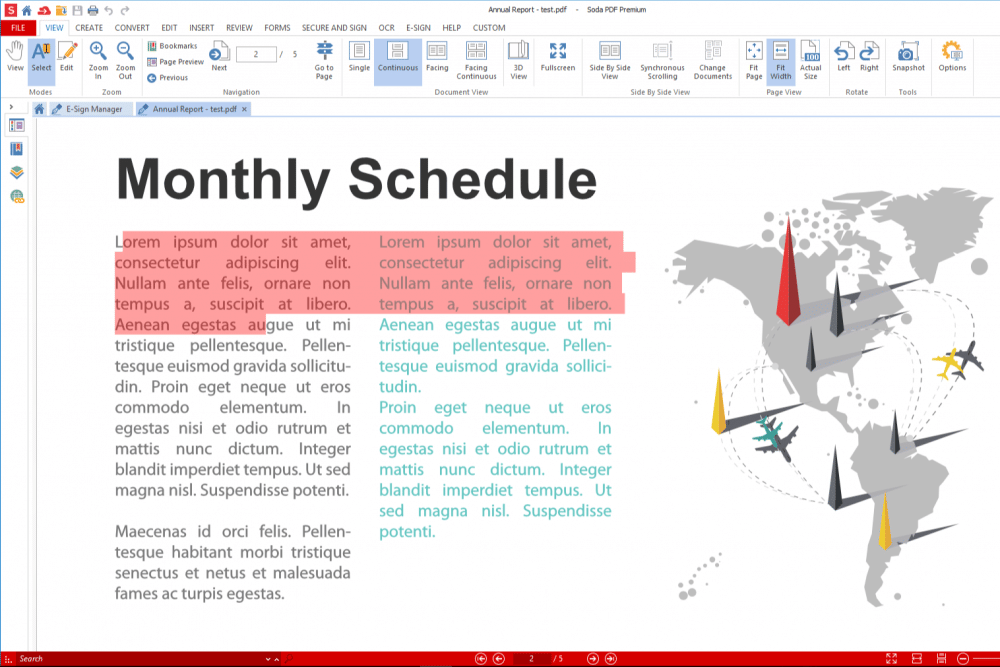Open the Go to Page signpost

click(x=324, y=58)
